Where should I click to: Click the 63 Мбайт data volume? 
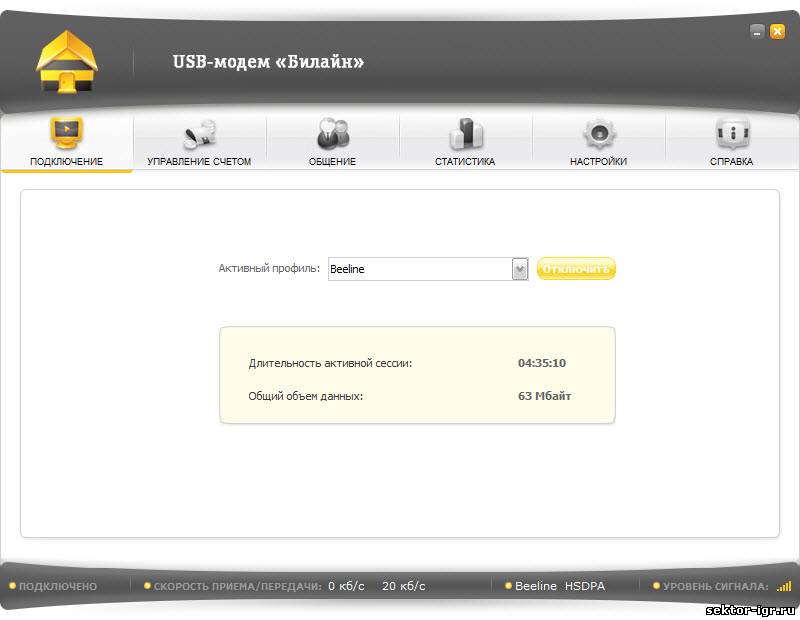pyautogui.click(x=544, y=396)
